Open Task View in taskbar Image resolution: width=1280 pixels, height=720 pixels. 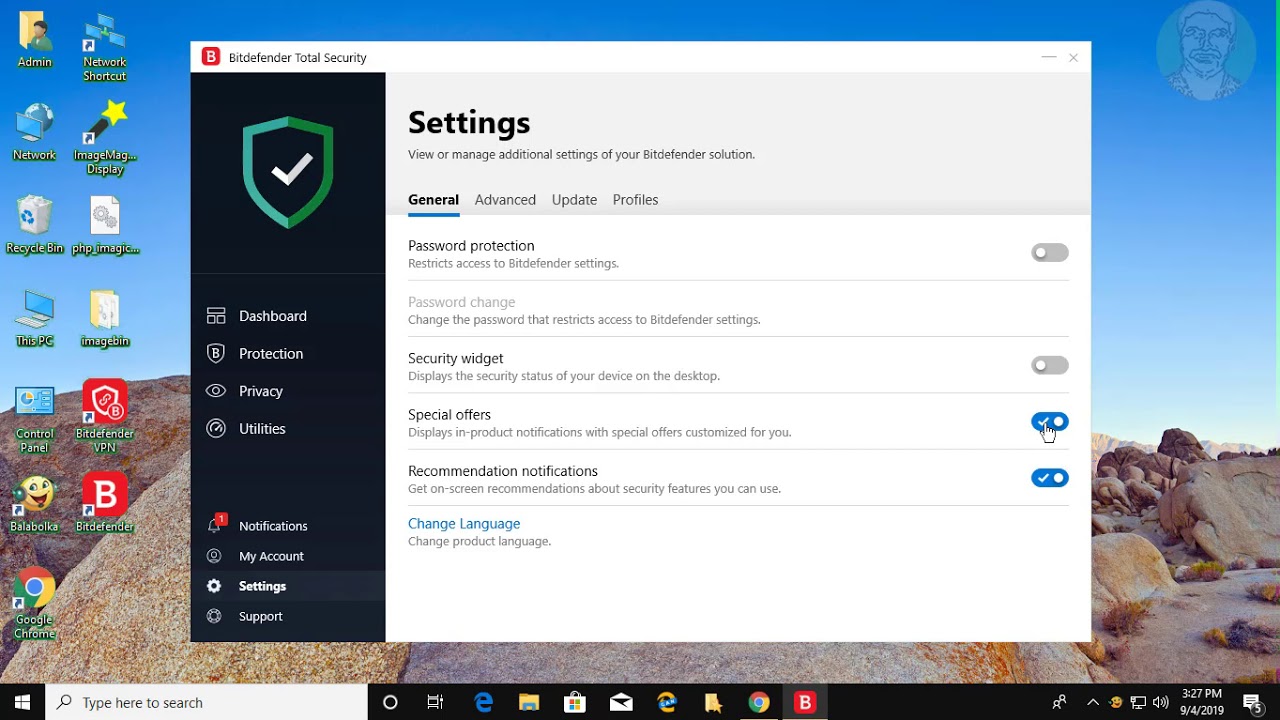pyautogui.click(x=435, y=702)
